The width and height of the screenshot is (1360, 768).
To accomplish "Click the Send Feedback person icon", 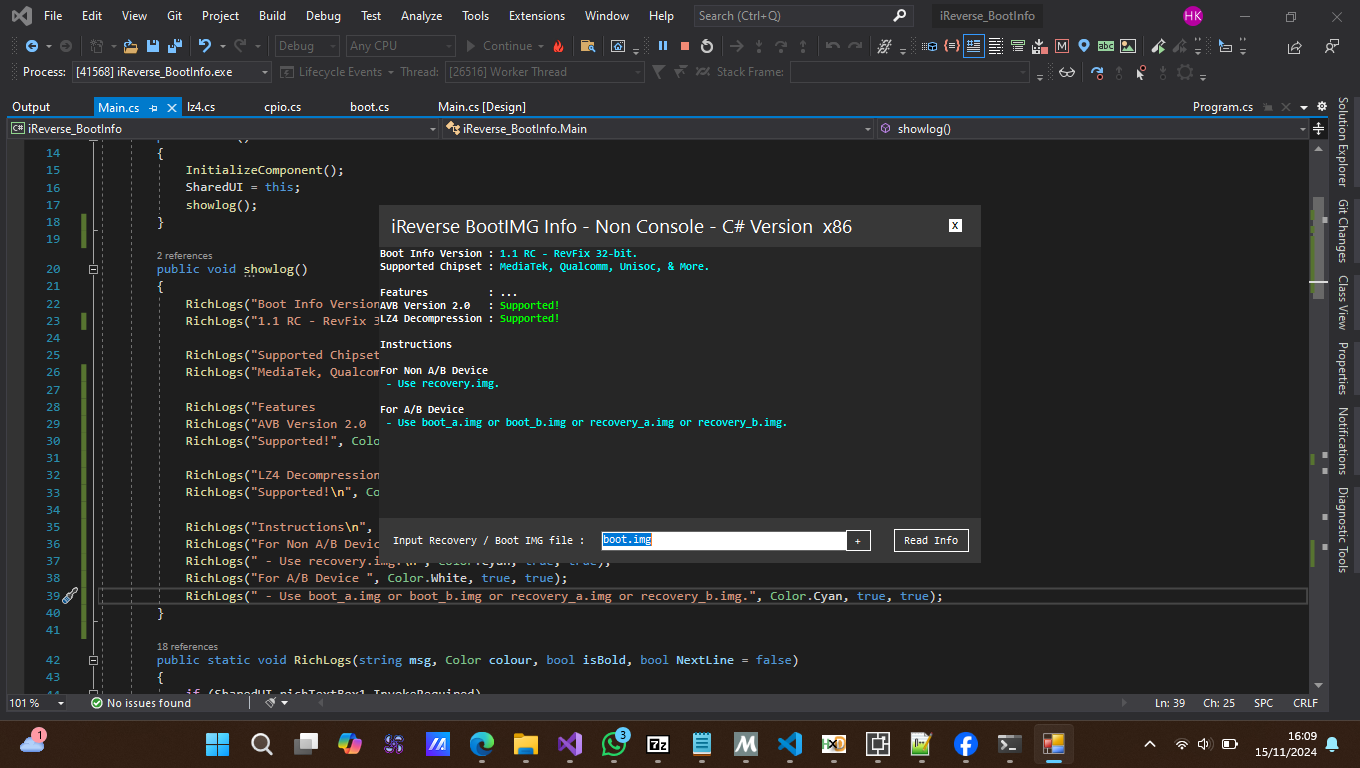I will [1331, 46].
